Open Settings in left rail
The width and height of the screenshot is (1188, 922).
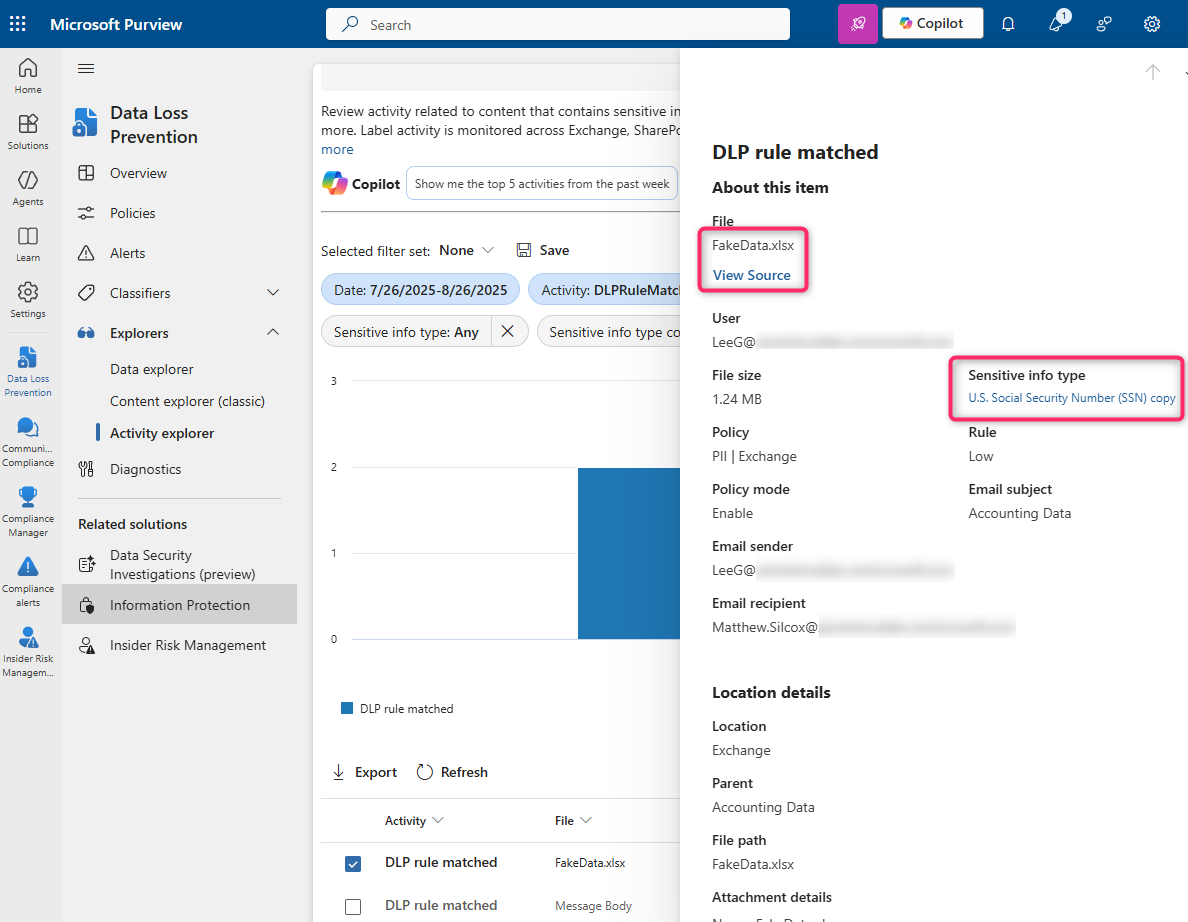pyautogui.click(x=28, y=300)
